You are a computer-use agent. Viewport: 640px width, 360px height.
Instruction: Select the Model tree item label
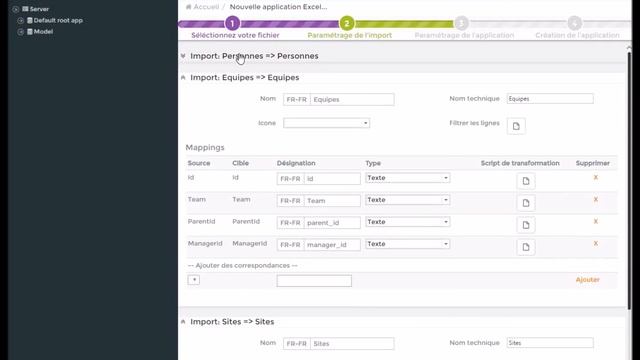click(x=43, y=31)
